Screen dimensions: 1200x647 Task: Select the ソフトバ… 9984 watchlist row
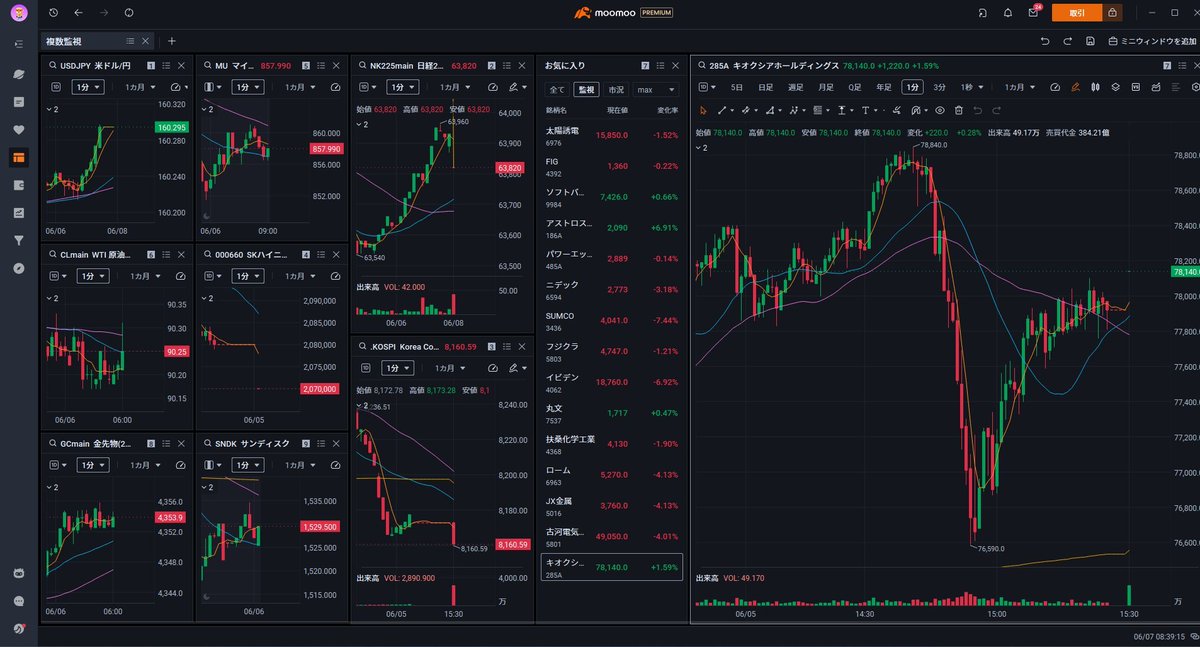click(612, 196)
